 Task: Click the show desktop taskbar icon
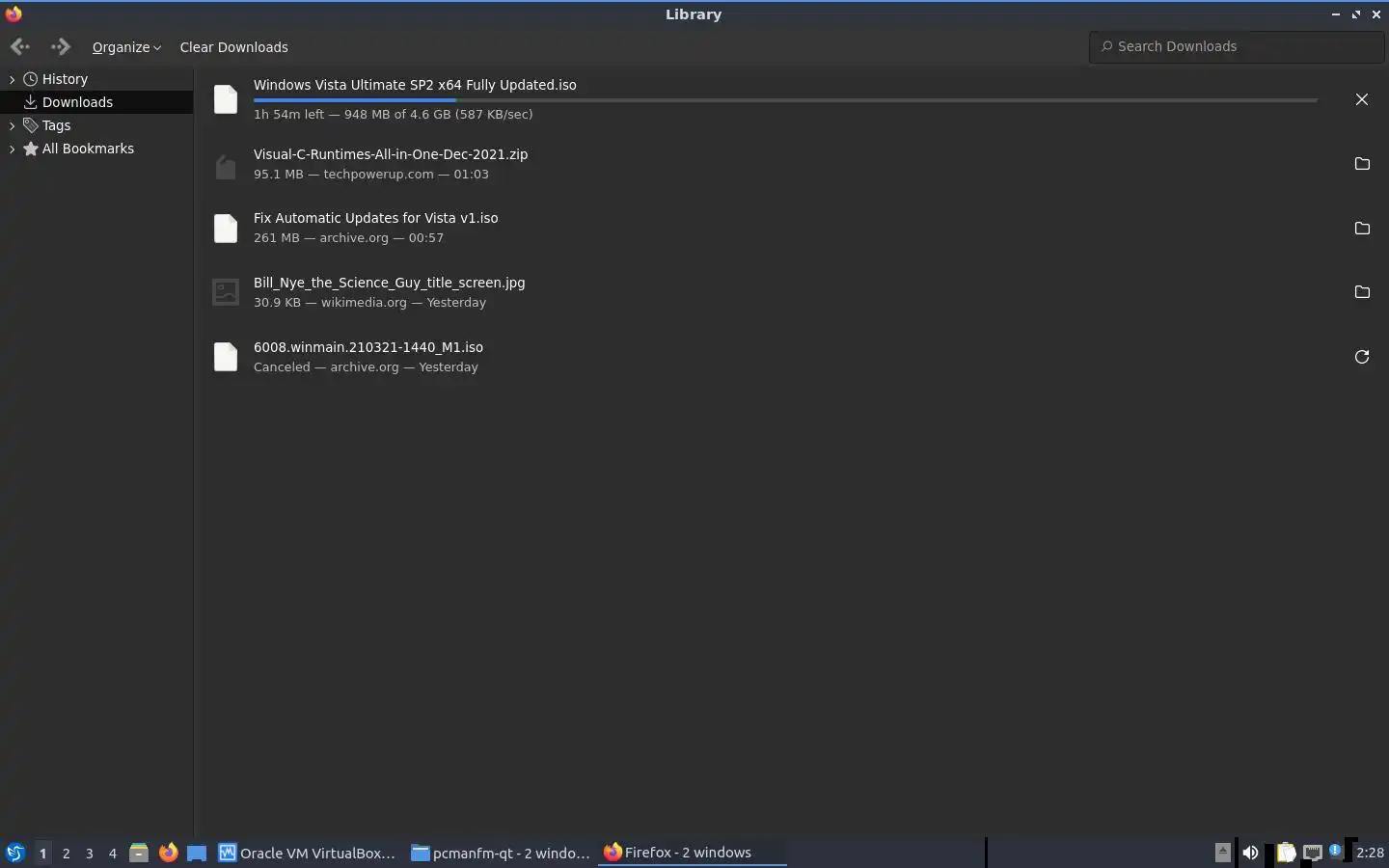coord(197,853)
